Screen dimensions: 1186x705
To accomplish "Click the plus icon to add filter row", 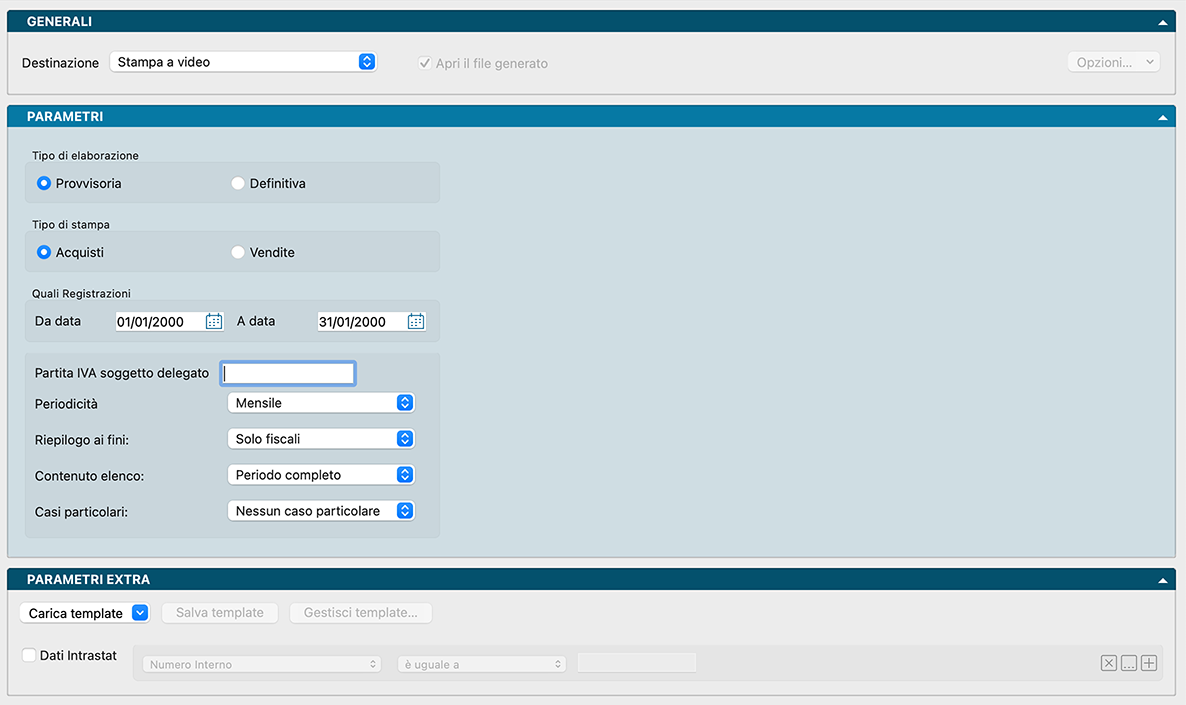I will [x=1148, y=663].
